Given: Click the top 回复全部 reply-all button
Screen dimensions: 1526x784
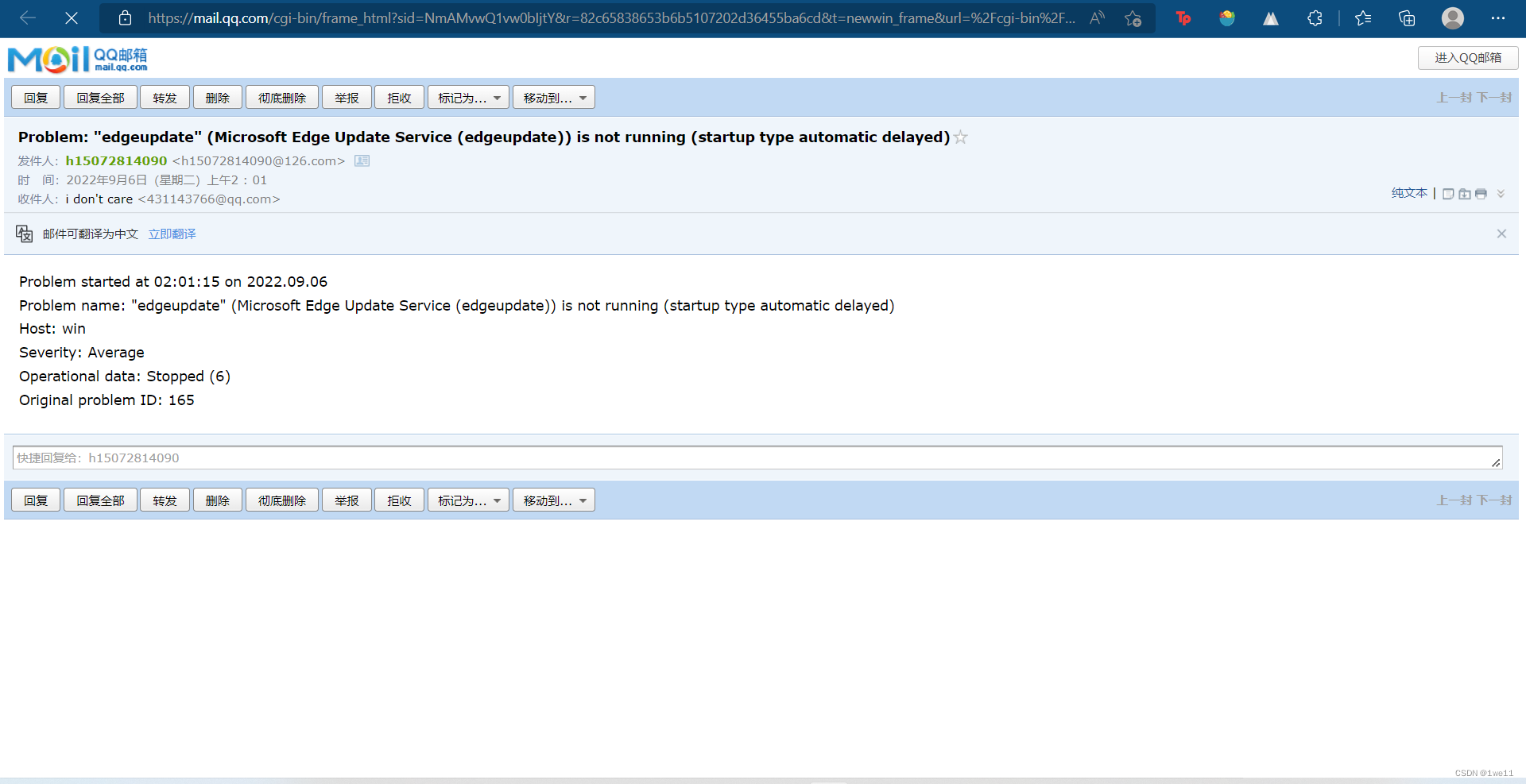Looking at the screenshot, I should [x=100, y=98].
